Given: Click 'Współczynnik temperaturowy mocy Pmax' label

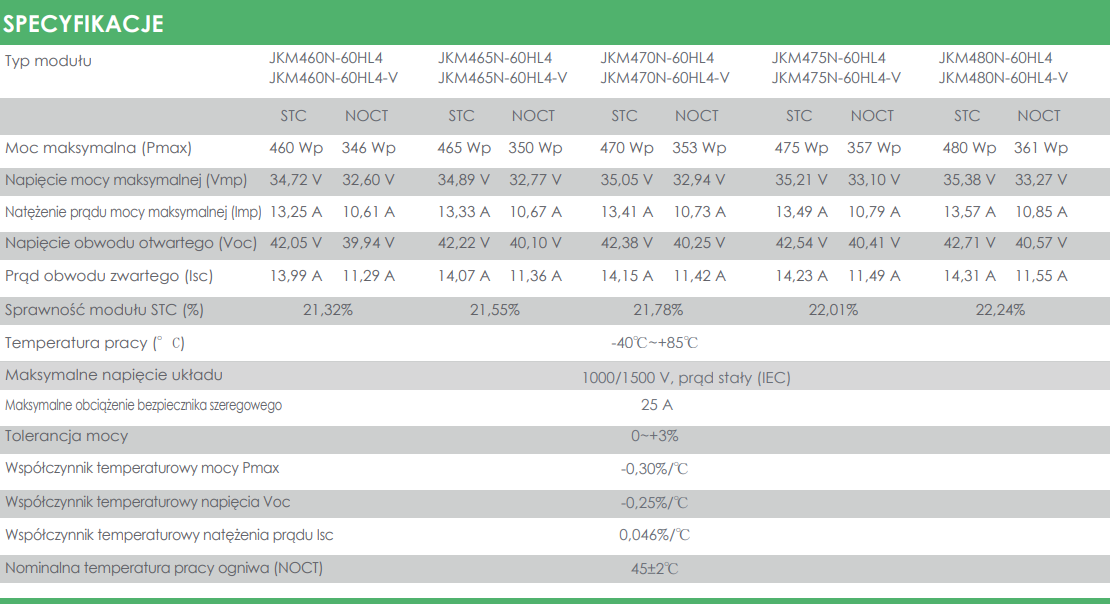Looking at the screenshot, I should tap(142, 468).
